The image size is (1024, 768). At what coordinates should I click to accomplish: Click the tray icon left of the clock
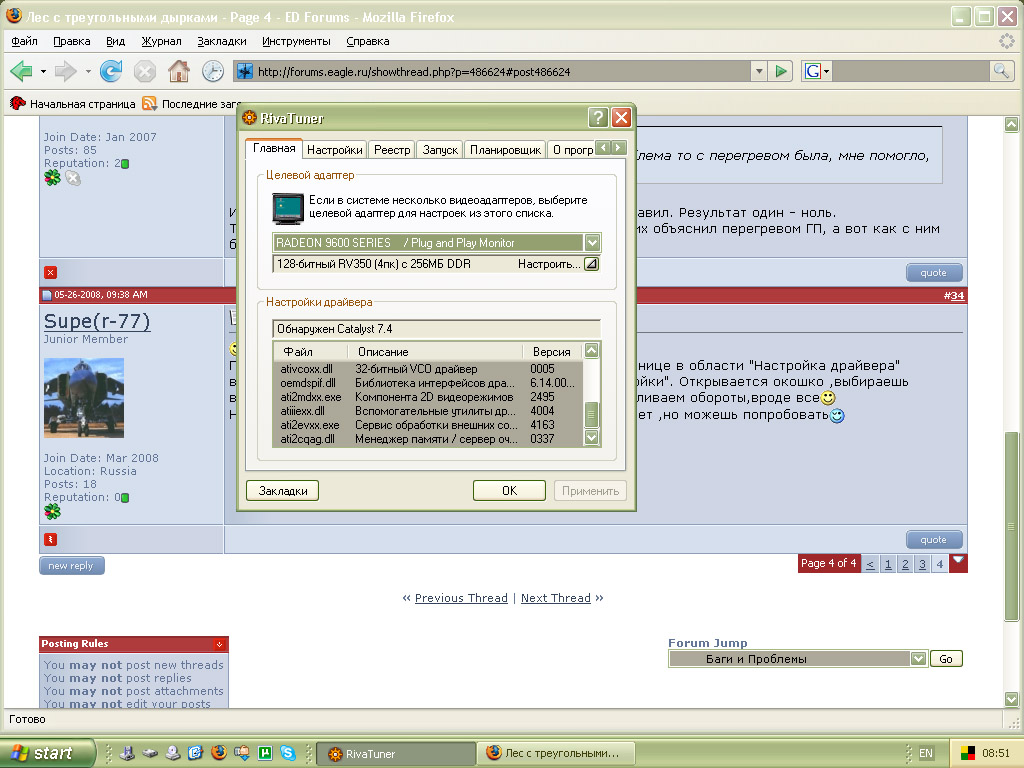coord(967,753)
